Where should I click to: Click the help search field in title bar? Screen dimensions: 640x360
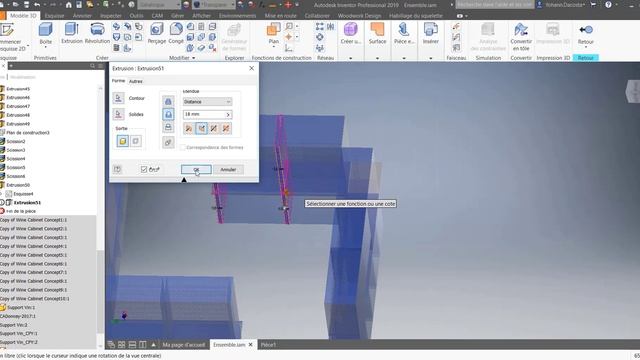pyautogui.click(x=495, y=5)
